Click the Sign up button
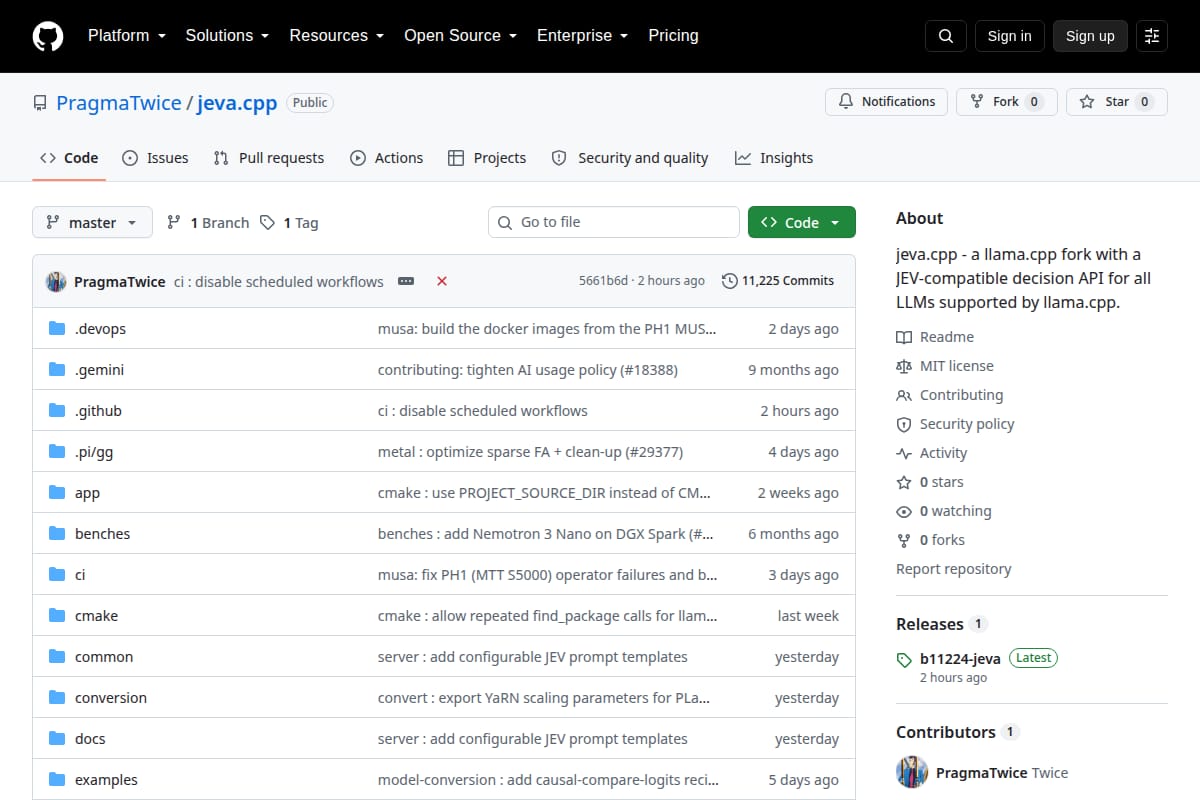 point(1090,36)
